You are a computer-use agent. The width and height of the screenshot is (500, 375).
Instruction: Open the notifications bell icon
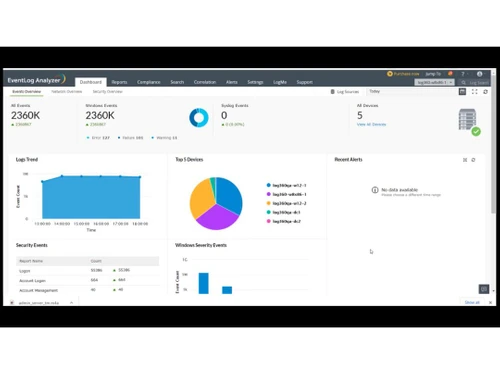coord(450,74)
